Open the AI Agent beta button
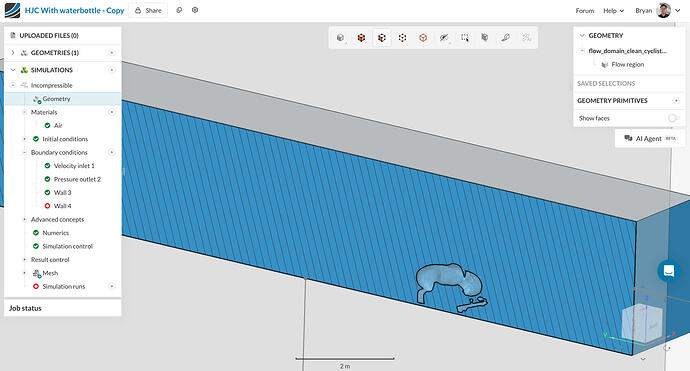 (650, 138)
